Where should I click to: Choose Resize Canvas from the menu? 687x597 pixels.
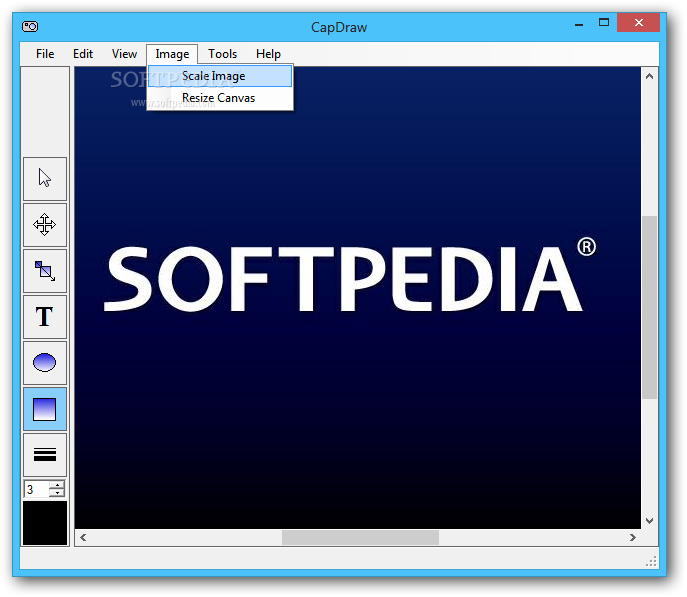(x=220, y=98)
